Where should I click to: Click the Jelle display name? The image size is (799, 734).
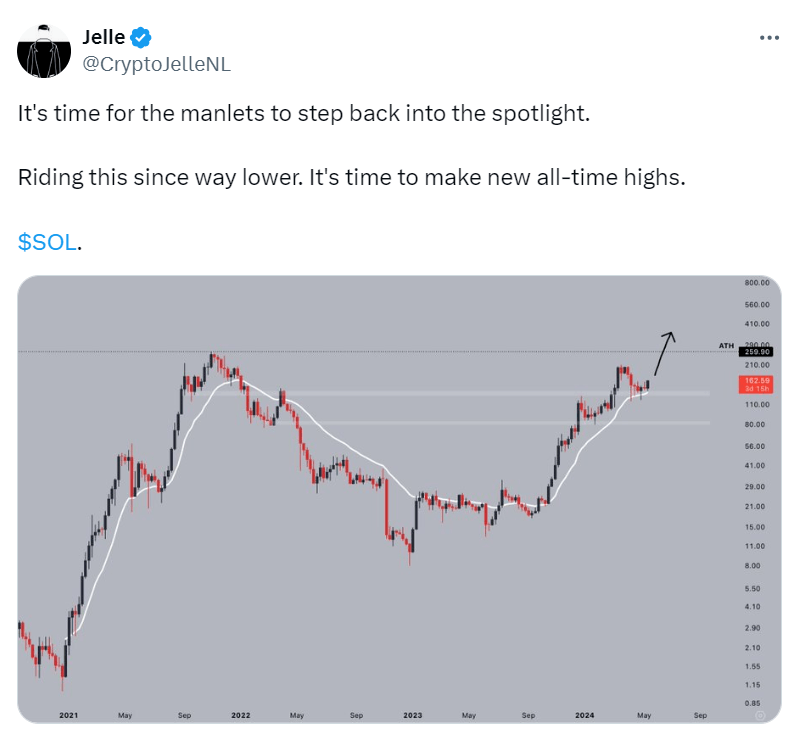(x=103, y=38)
